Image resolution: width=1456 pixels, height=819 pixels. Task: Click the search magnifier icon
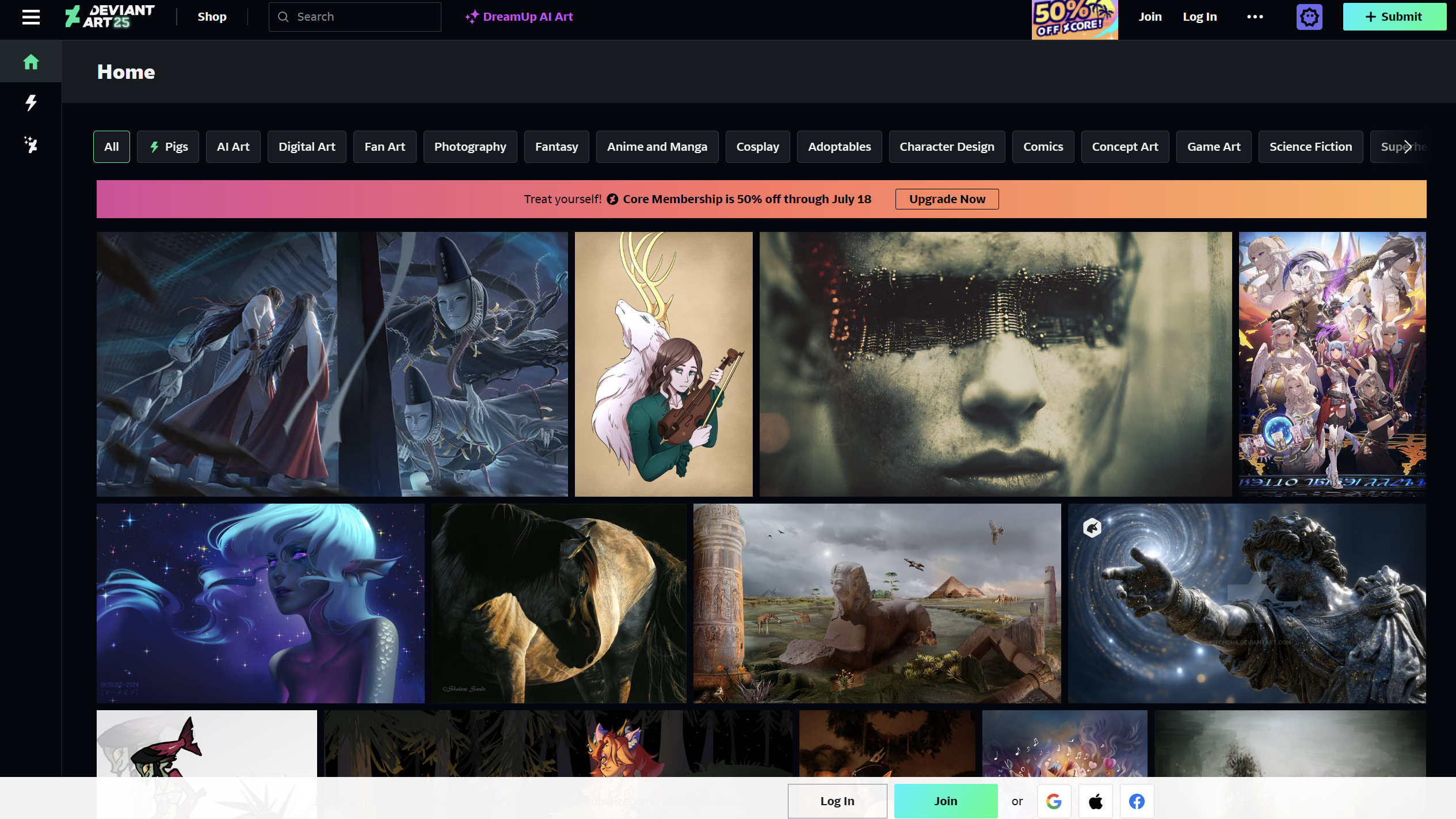pyautogui.click(x=283, y=17)
